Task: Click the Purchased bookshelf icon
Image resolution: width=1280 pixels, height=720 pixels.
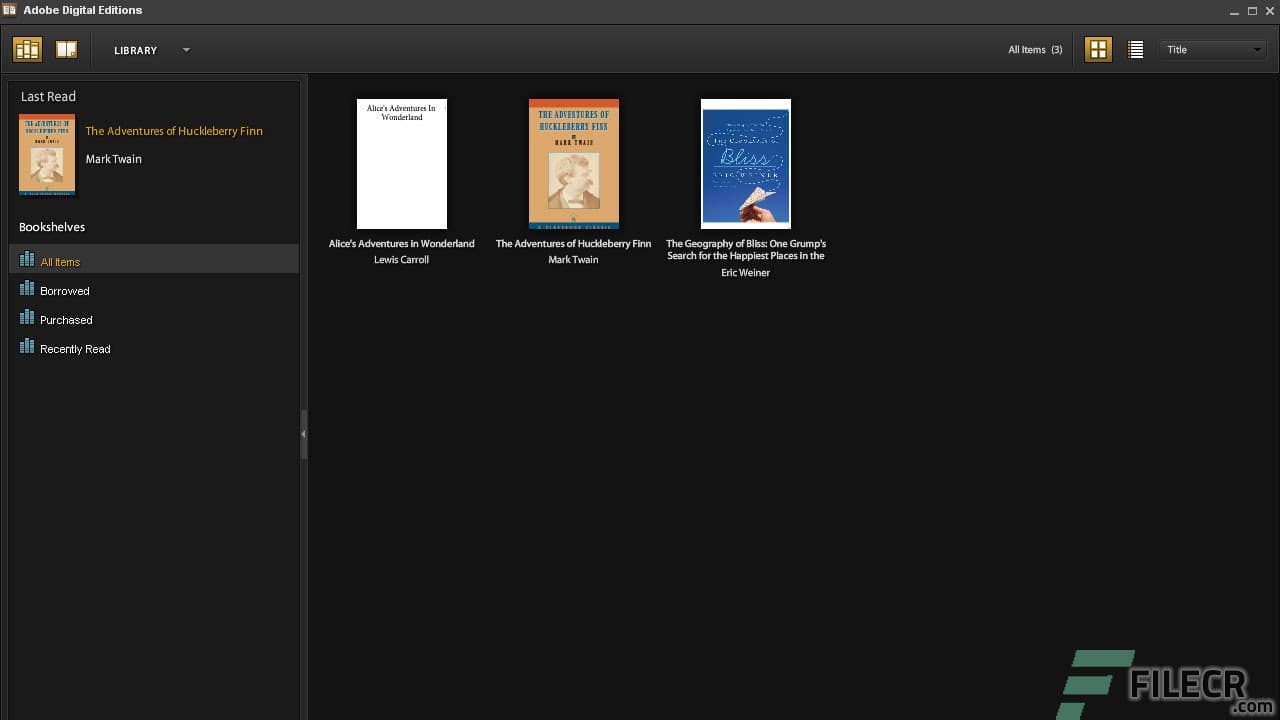Action: (x=26, y=319)
